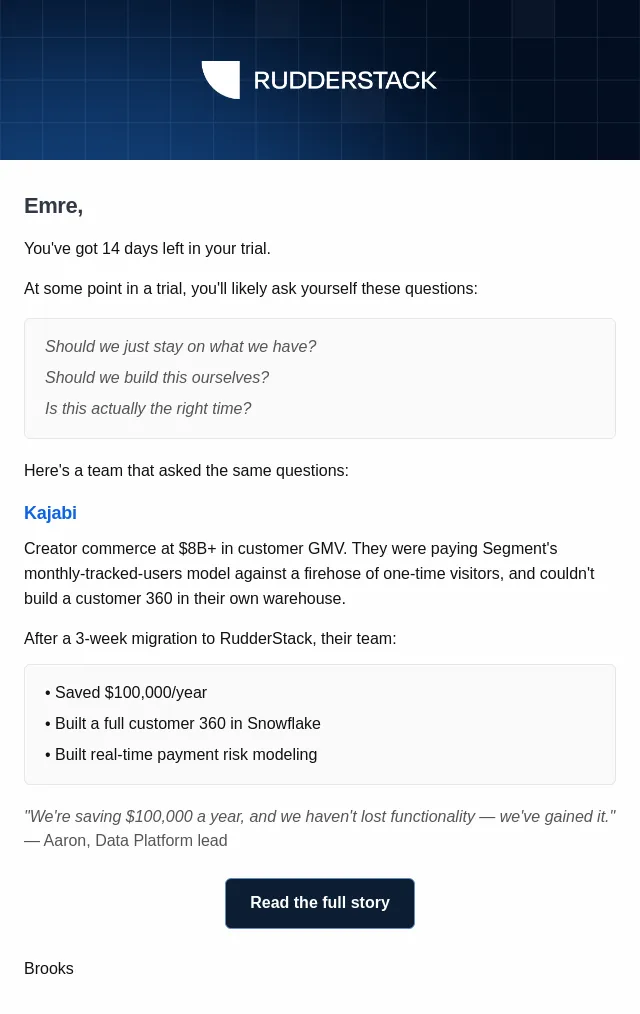Click the '14 days left in your trial' line
Image resolution: width=640 pixels, height=1014 pixels.
pyautogui.click(x=147, y=248)
